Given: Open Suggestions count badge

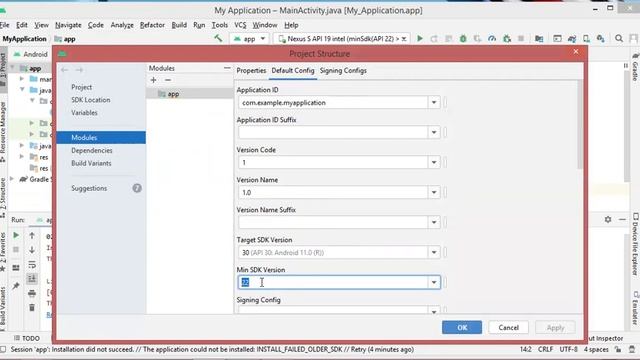Looking at the screenshot, I should [x=137, y=188].
